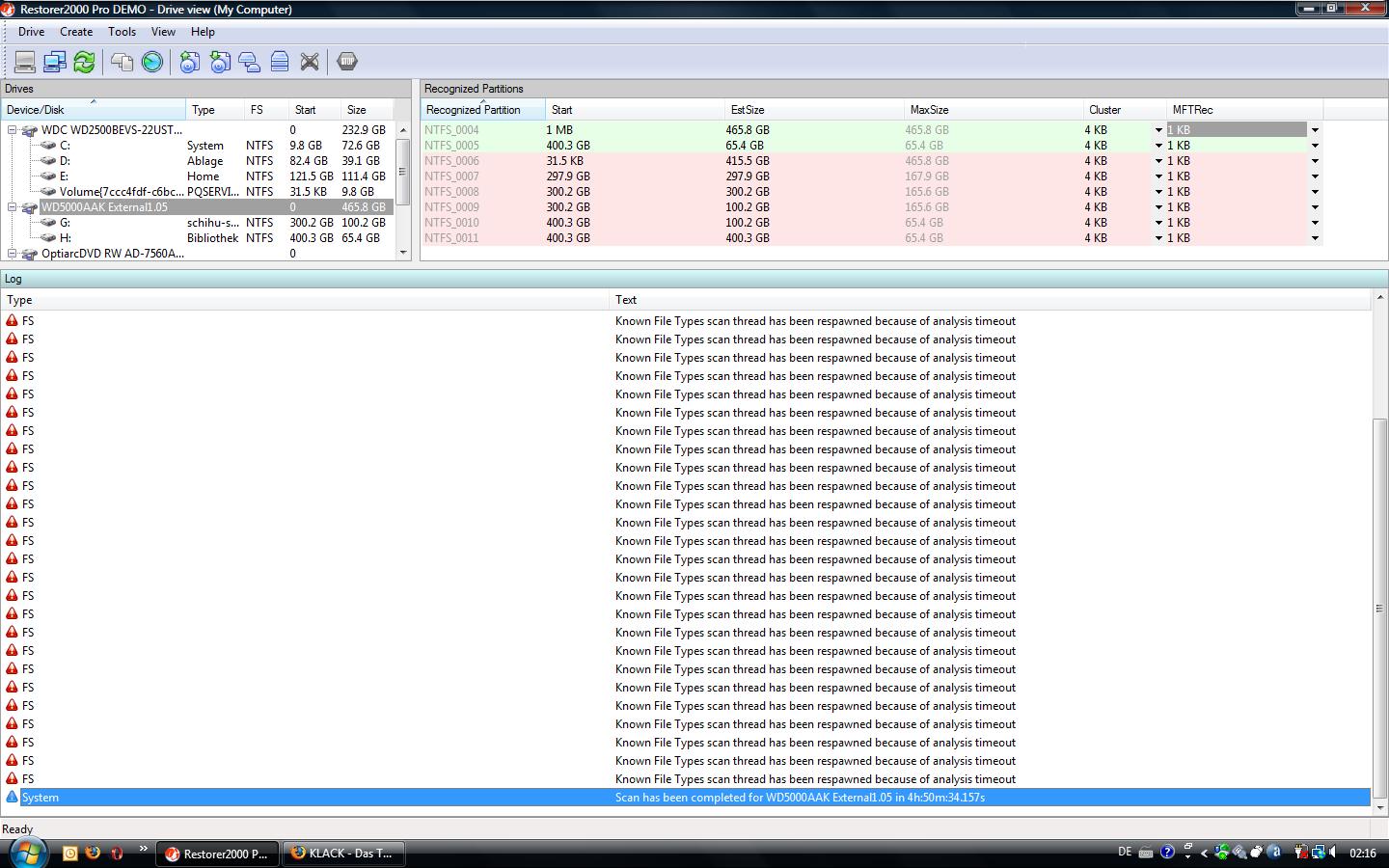
Task: Open the View menu
Action: pos(163,32)
